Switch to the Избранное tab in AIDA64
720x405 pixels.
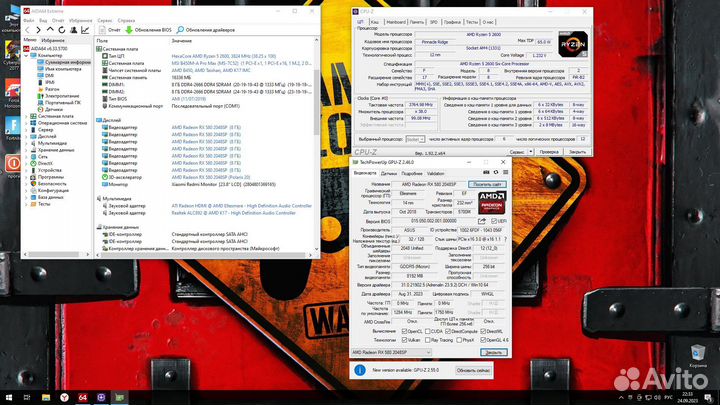click(53, 40)
